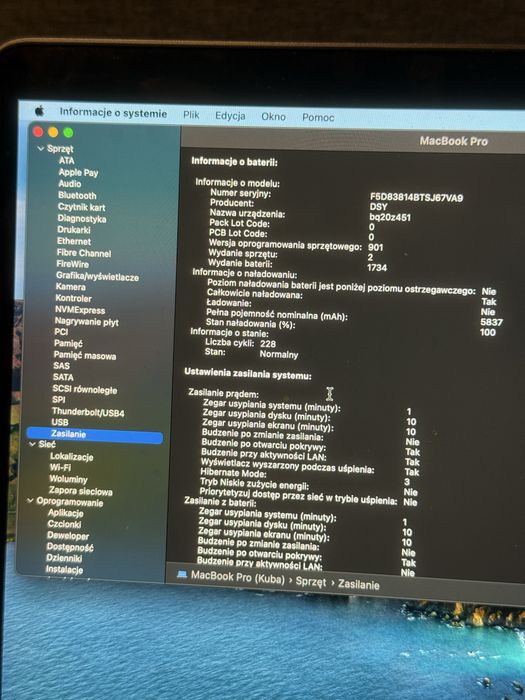Image resolution: width=525 pixels, height=700 pixels.
Task: Open the Informacje o systemie menu
Action: pyautogui.click(x=113, y=113)
